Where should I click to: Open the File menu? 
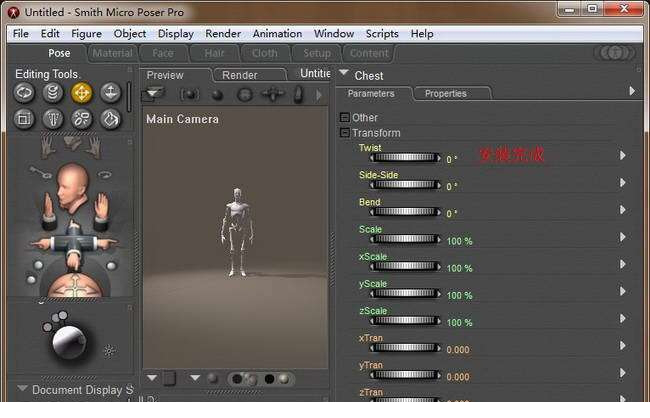[x=21, y=34]
